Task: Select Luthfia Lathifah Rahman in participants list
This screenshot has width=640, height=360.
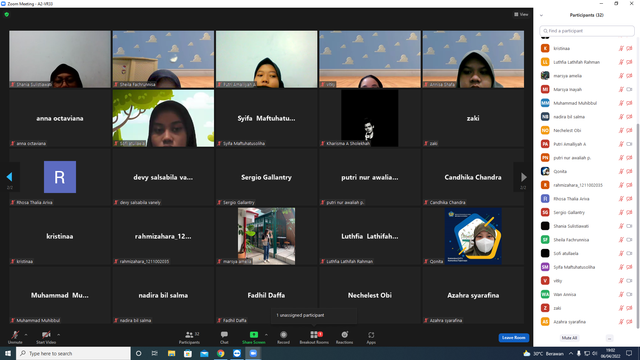Action: [587, 62]
